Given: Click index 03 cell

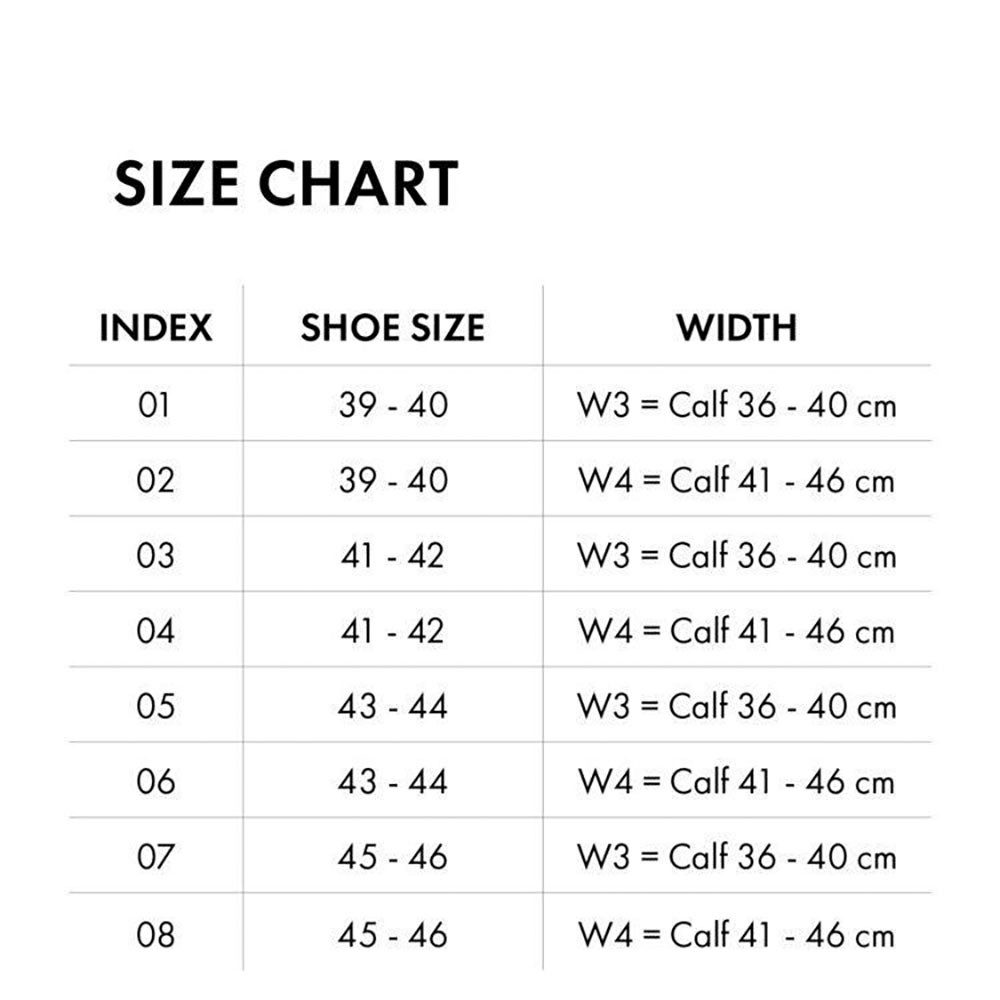Looking at the screenshot, I should [x=155, y=555].
